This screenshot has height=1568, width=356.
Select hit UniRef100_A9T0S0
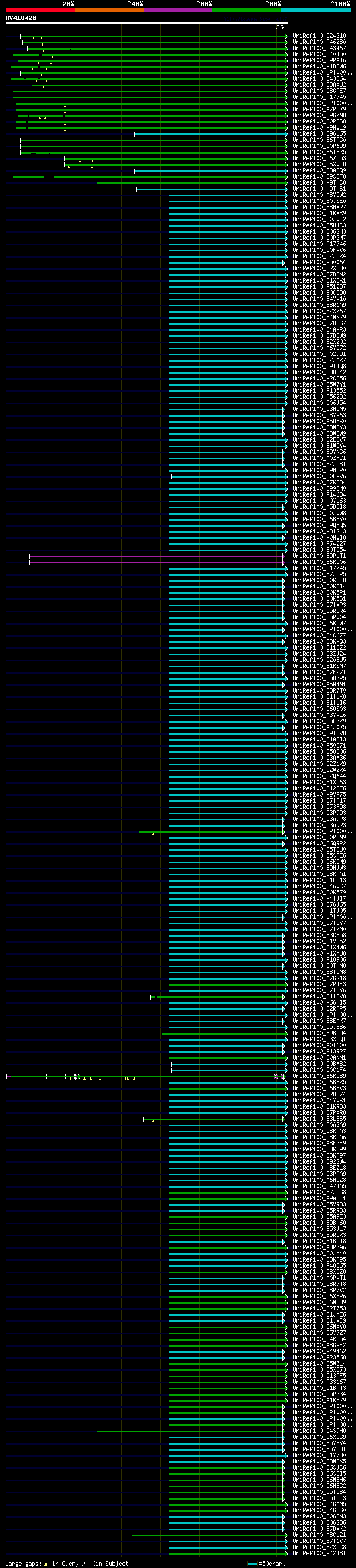tap(319, 182)
